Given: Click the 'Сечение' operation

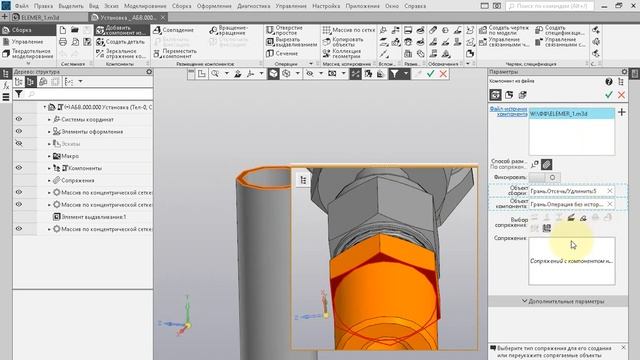Looking at the screenshot, I should (282, 53).
